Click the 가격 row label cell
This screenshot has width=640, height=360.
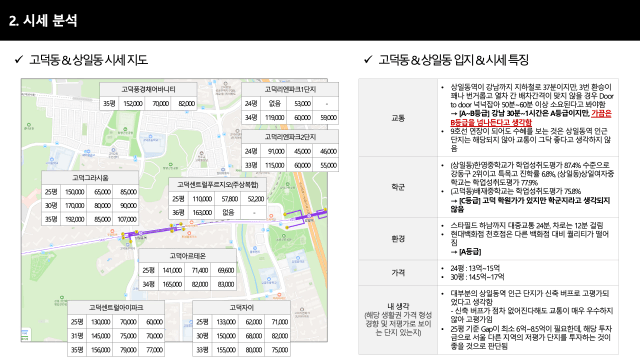click(398, 273)
